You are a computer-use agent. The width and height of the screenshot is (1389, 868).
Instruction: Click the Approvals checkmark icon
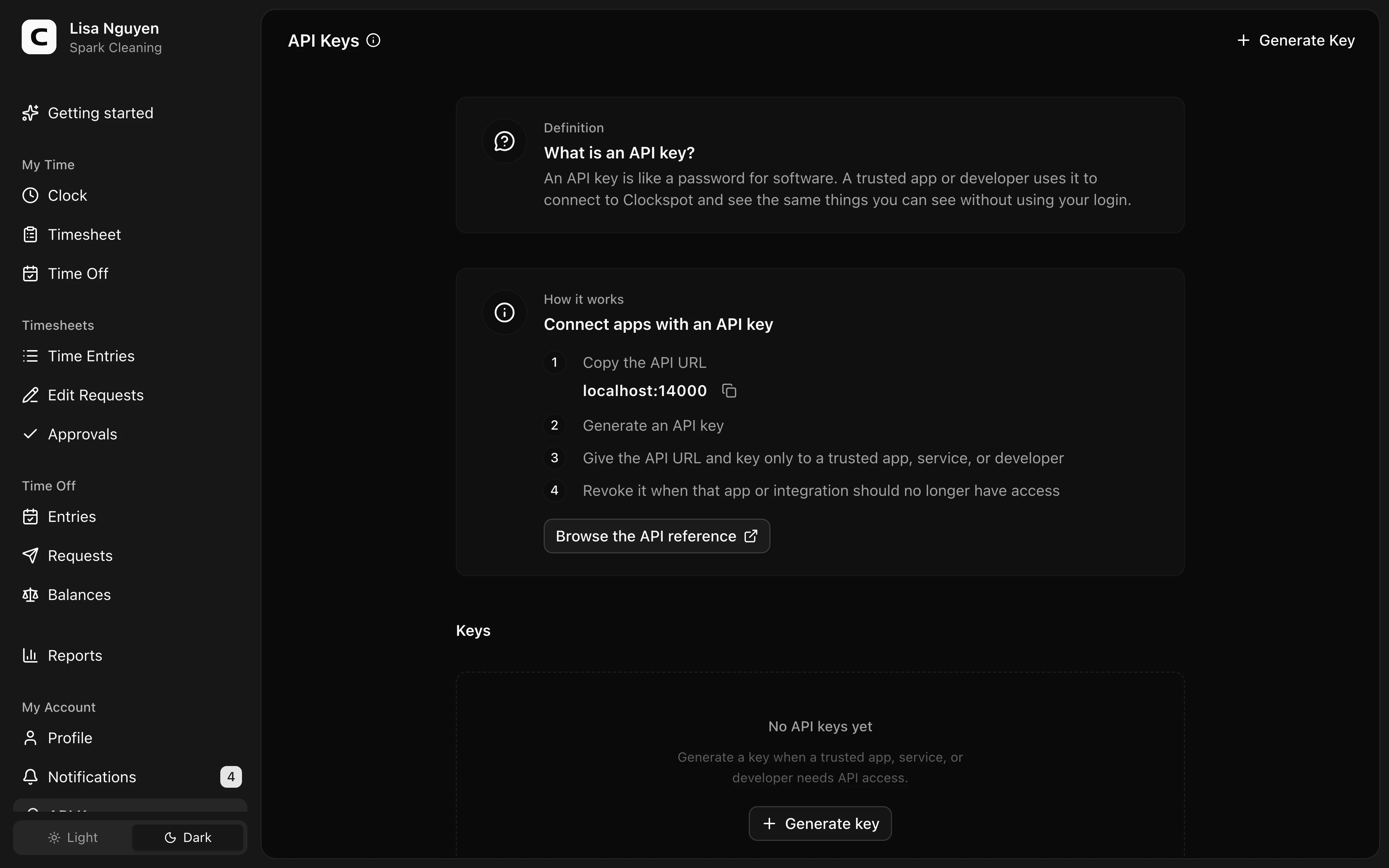(x=30, y=434)
